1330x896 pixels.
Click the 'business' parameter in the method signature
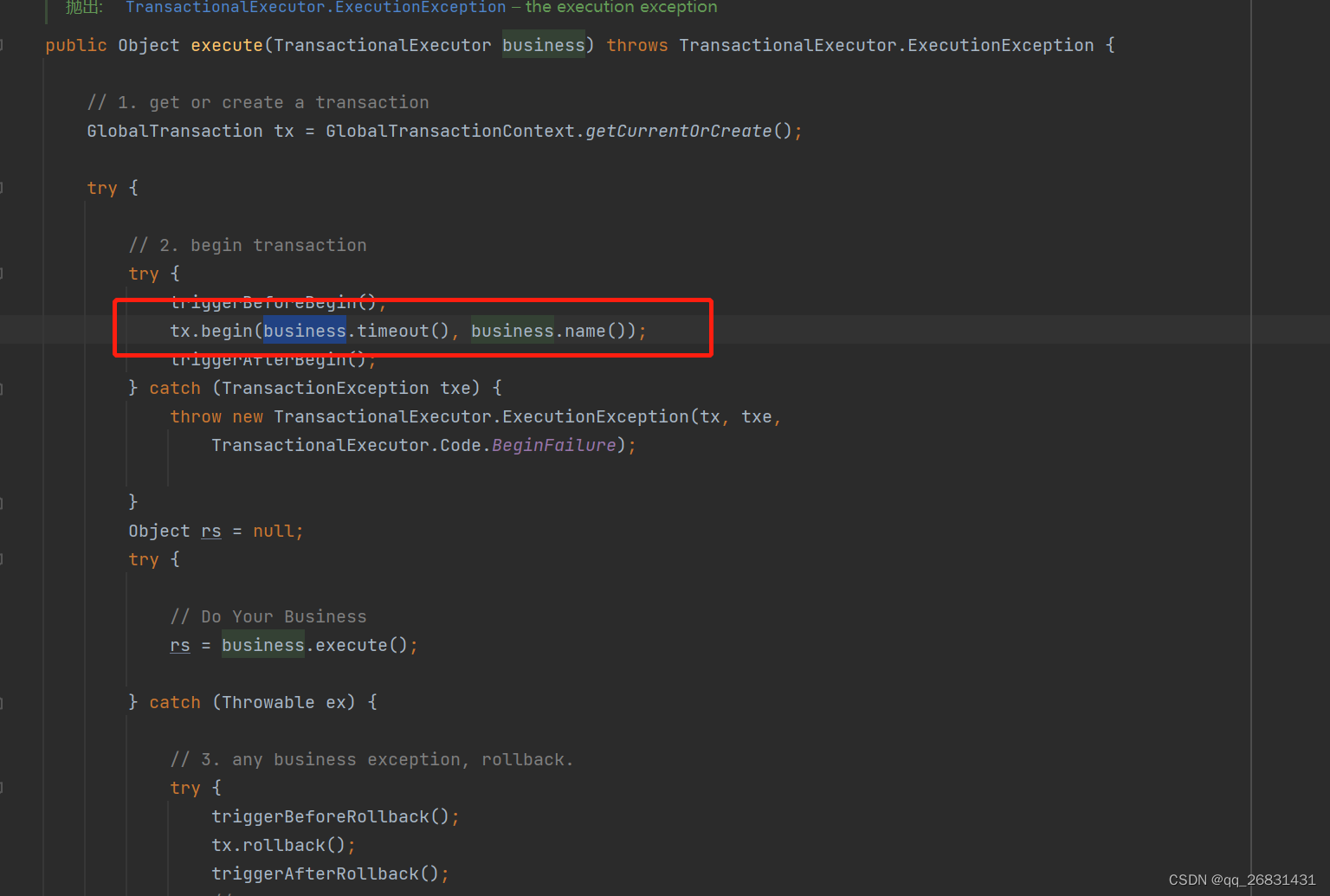click(x=544, y=45)
